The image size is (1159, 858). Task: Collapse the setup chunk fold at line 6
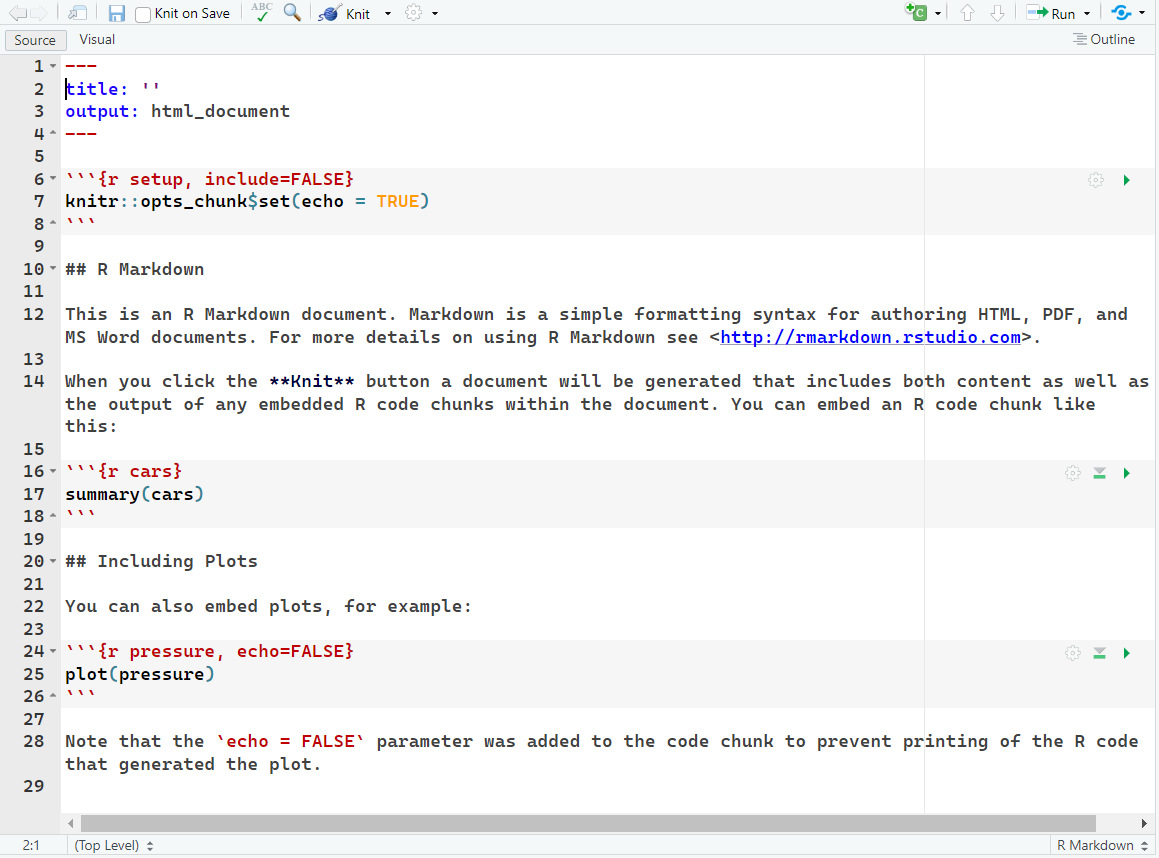click(x=53, y=178)
